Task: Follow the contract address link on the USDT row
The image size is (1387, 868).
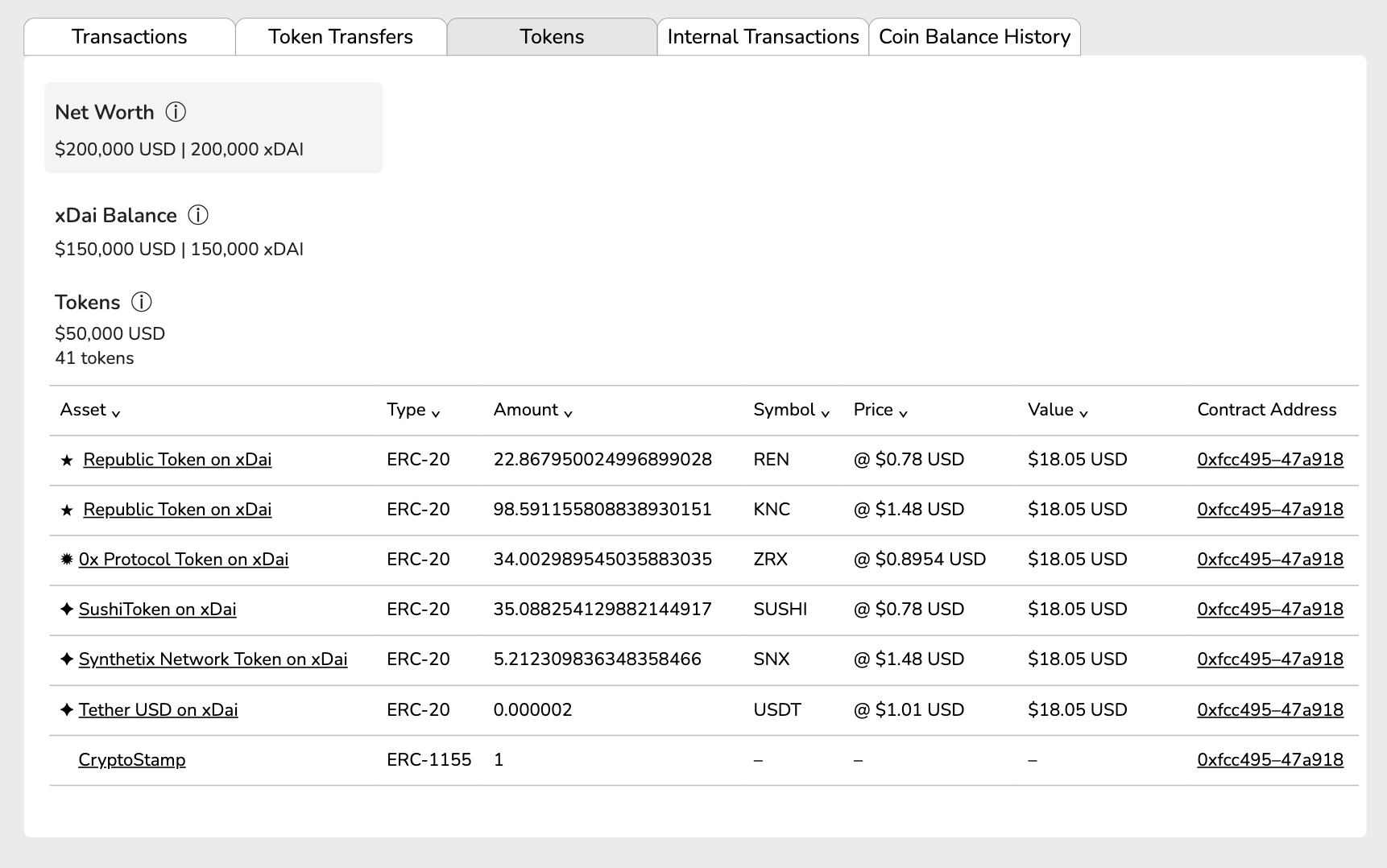Action: point(1270,709)
